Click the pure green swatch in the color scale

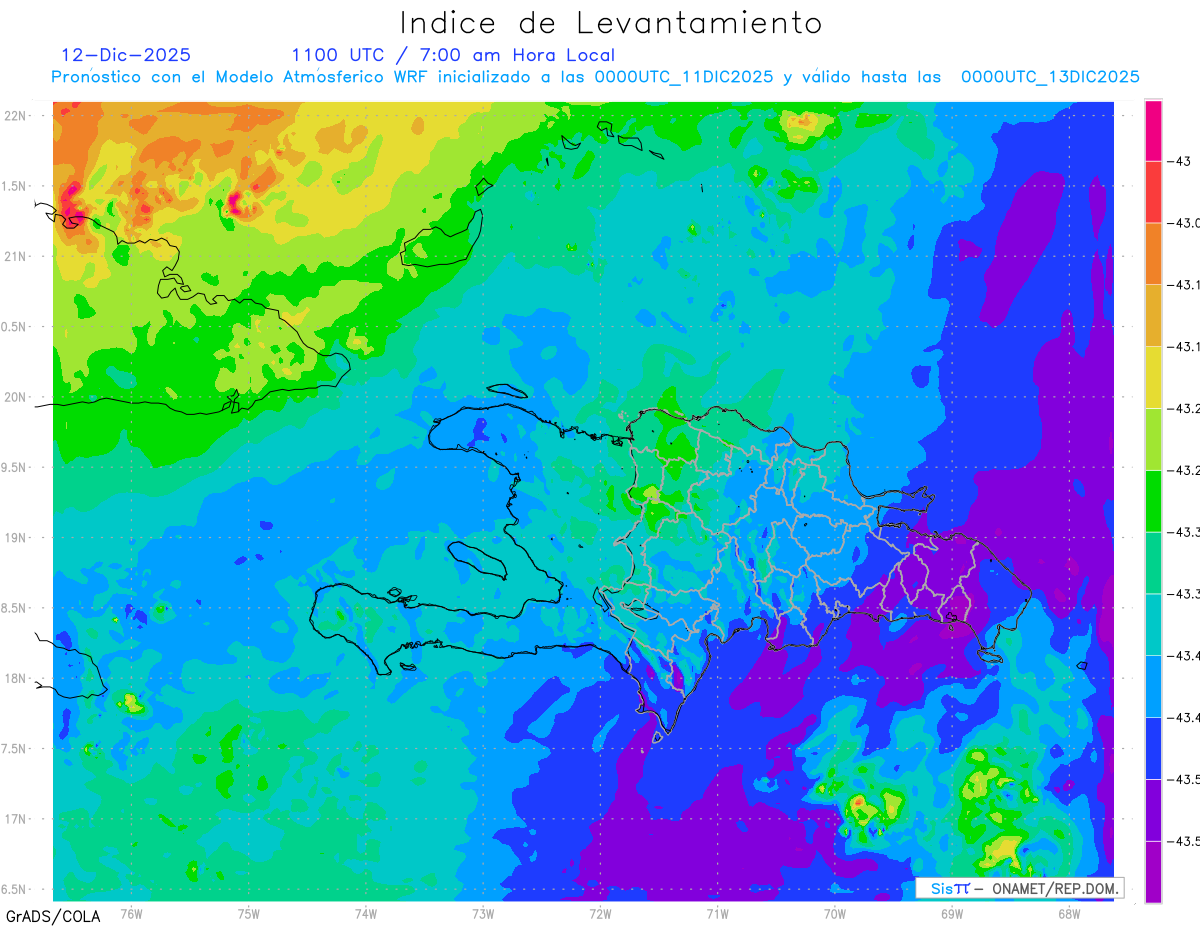tap(1153, 501)
